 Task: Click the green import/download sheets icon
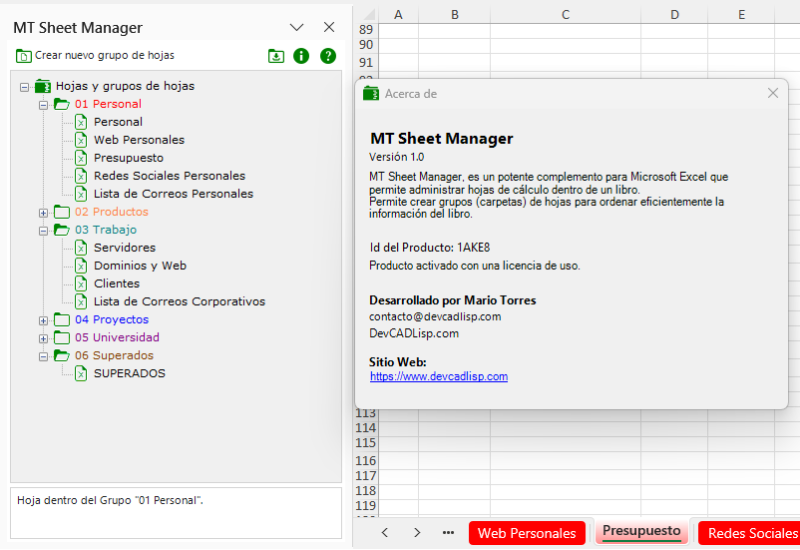276,56
